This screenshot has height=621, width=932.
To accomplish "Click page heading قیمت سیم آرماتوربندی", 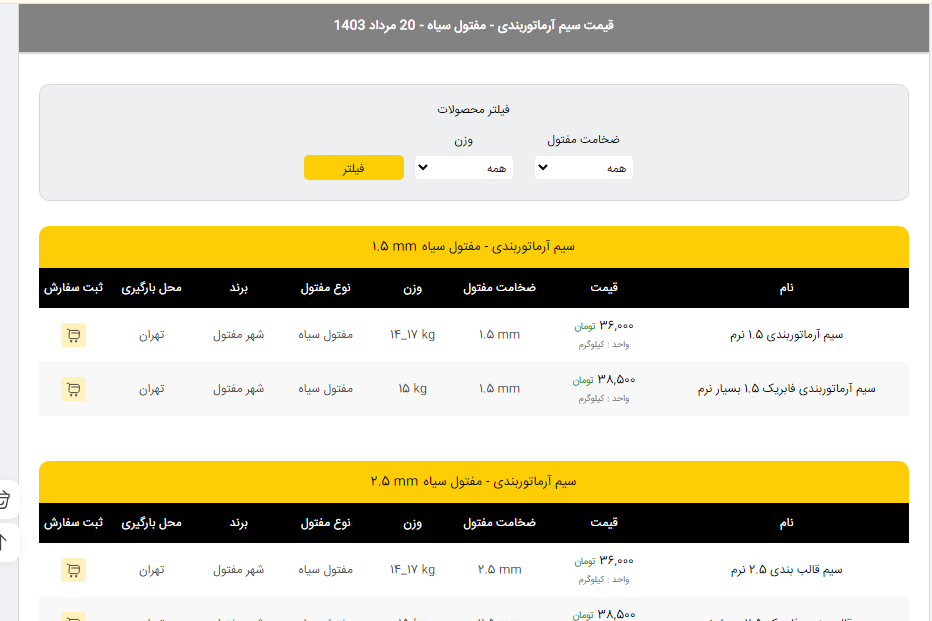I will [x=474, y=25].
